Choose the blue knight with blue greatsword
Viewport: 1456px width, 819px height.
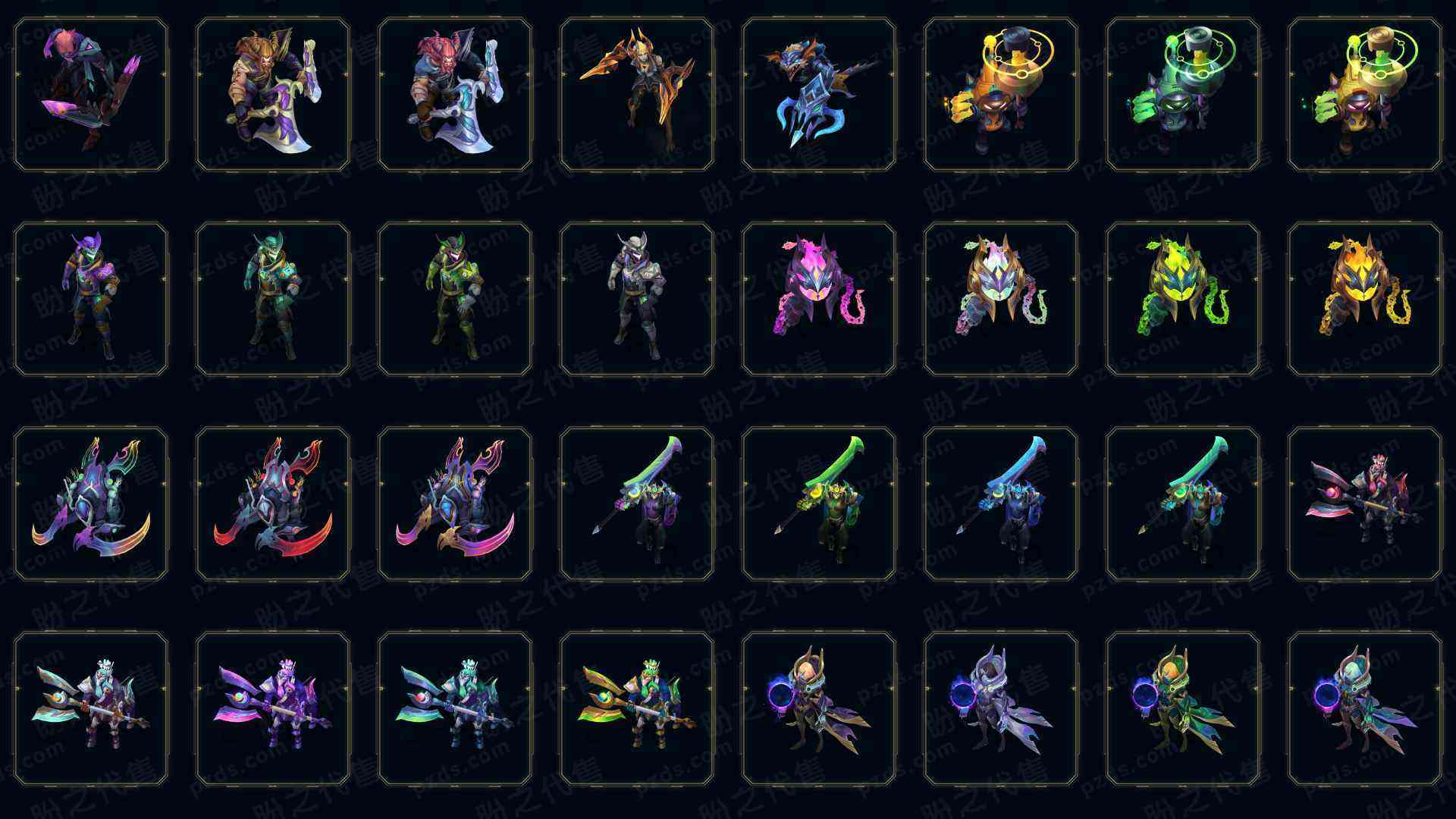[x=1001, y=504]
